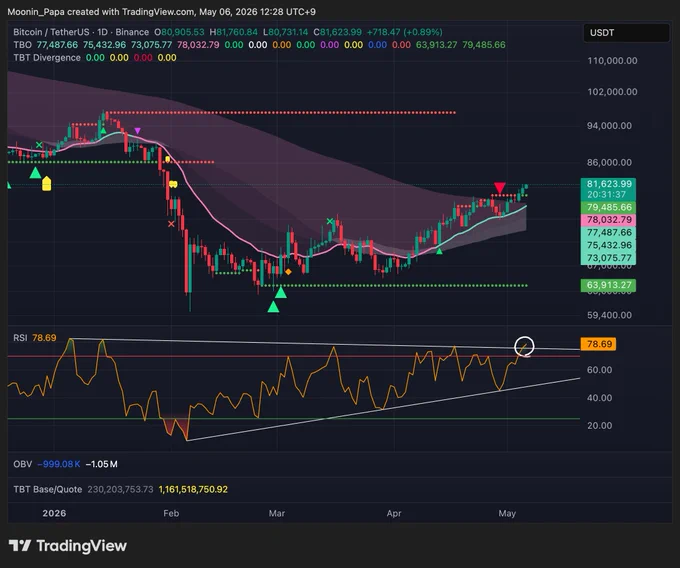The height and width of the screenshot is (568, 680).
Task: Click the 73,075.77 price-axis tag
Action: click(608, 258)
